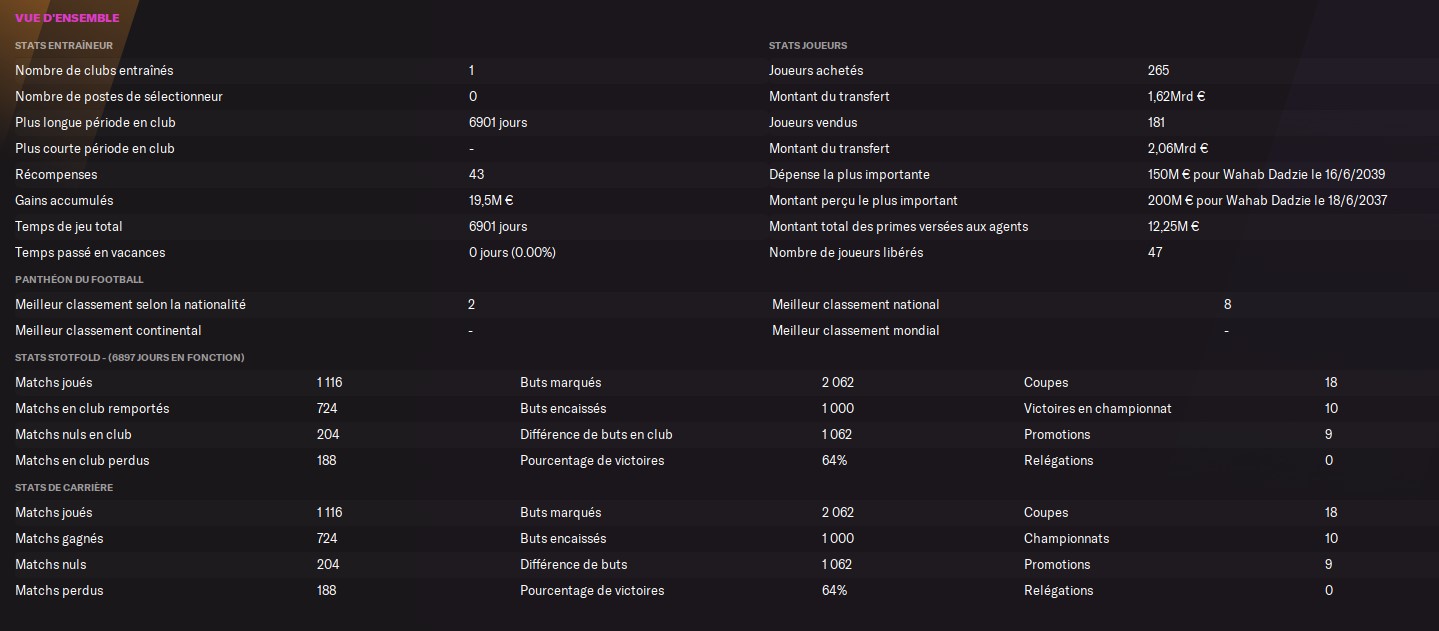Select the Récompenses row showing 43
Image resolution: width=1439 pixels, height=631 pixels.
pyautogui.click(x=380, y=174)
